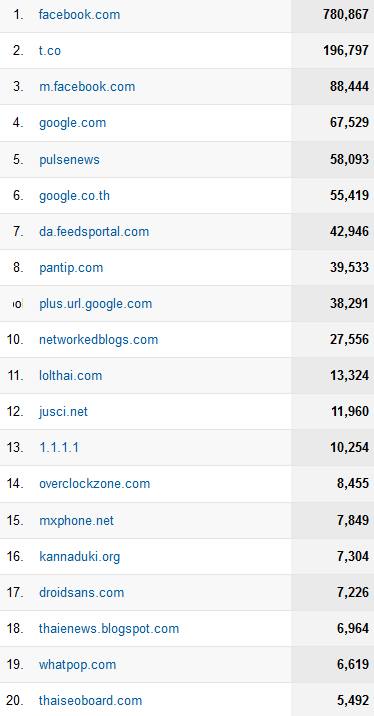The width and height of the screenshot is (374, 716).
Task: Open overclockzone.com referral link
Action: coord(95,484)
